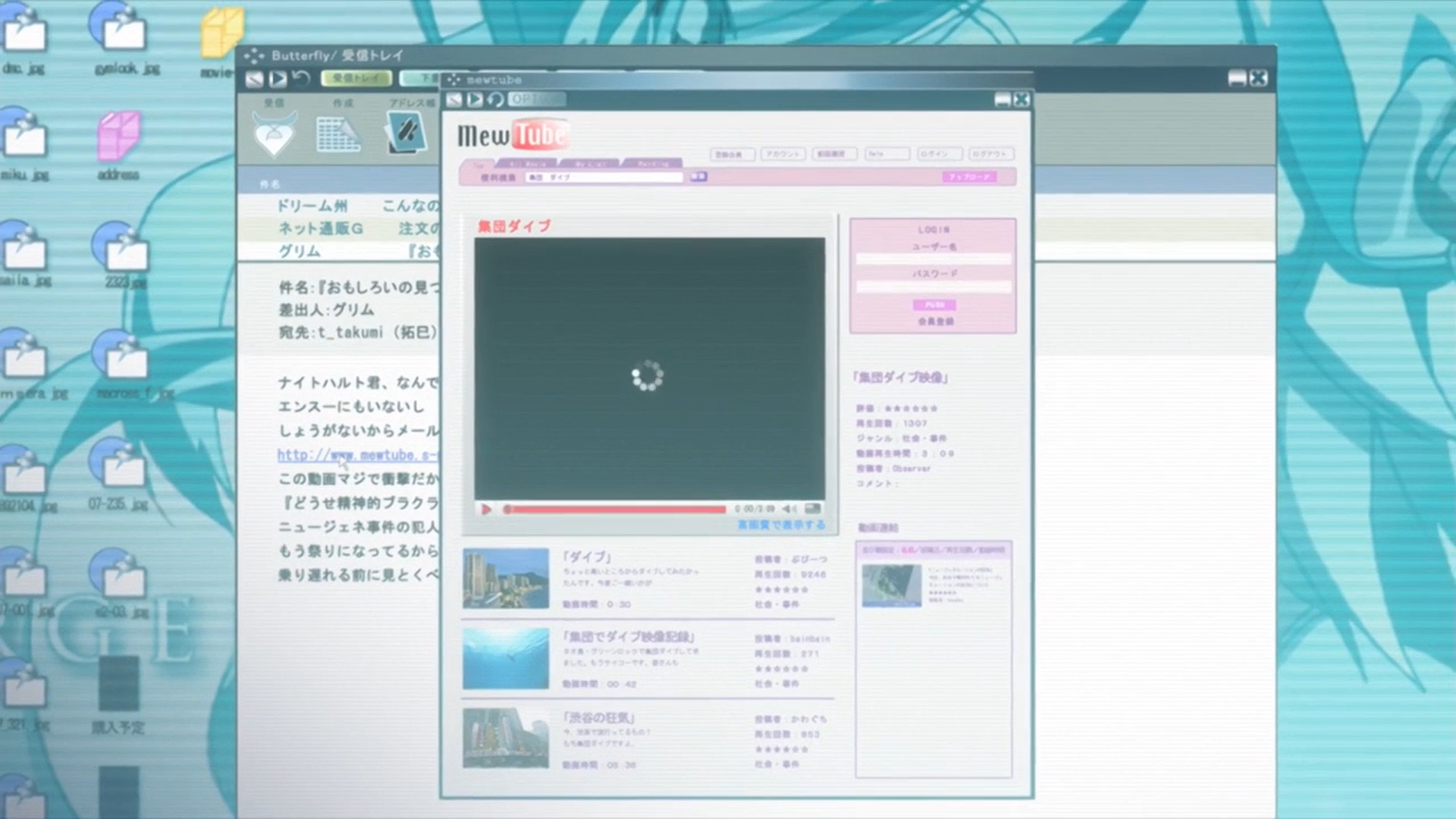Click the mewtube window title icon
1456x819 pixels.
[x=453, y=80]
